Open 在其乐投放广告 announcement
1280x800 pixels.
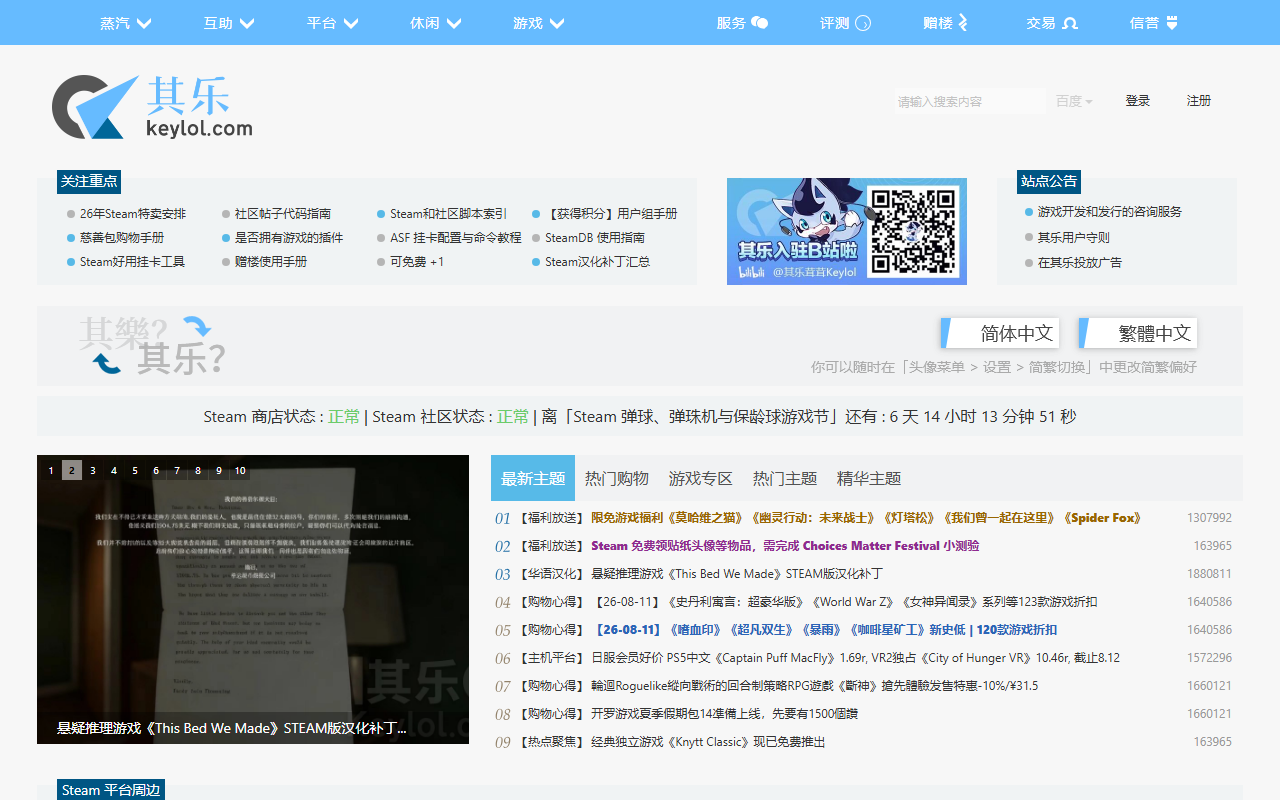pos(1080,263)
